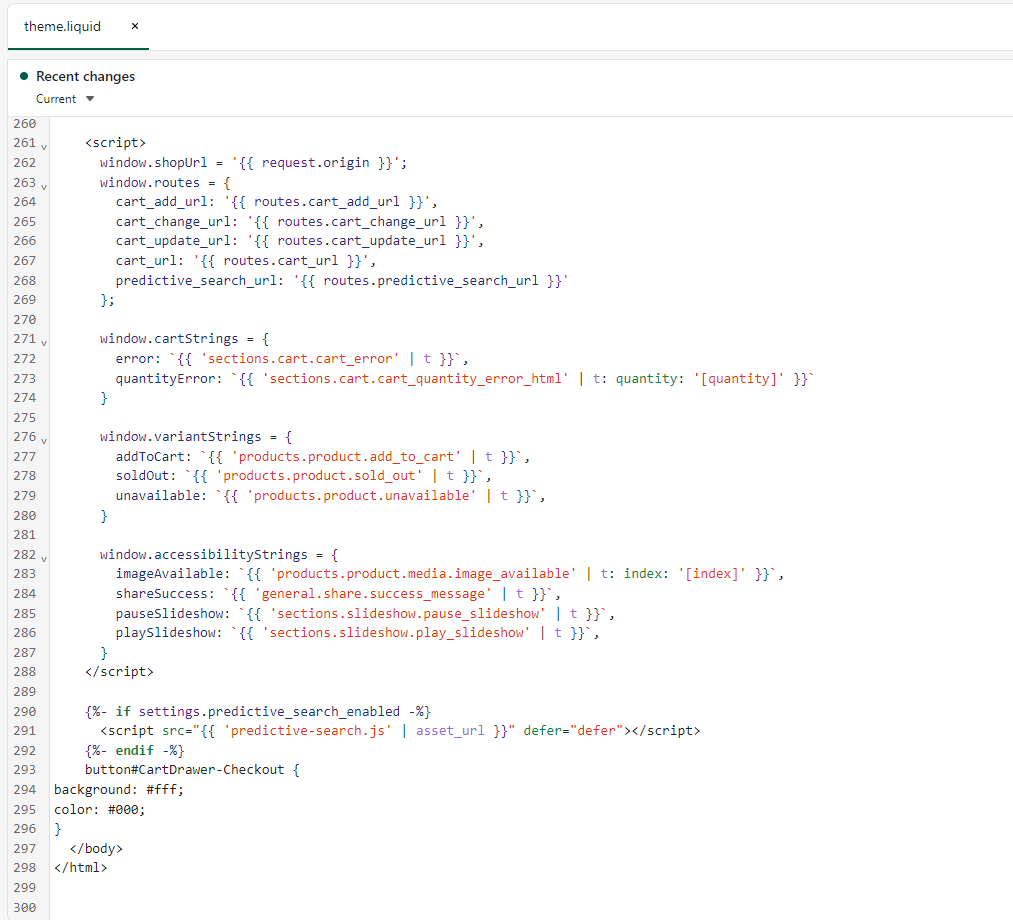
Task: Click the Recent changes heading
Action: (x=85, y=76)
